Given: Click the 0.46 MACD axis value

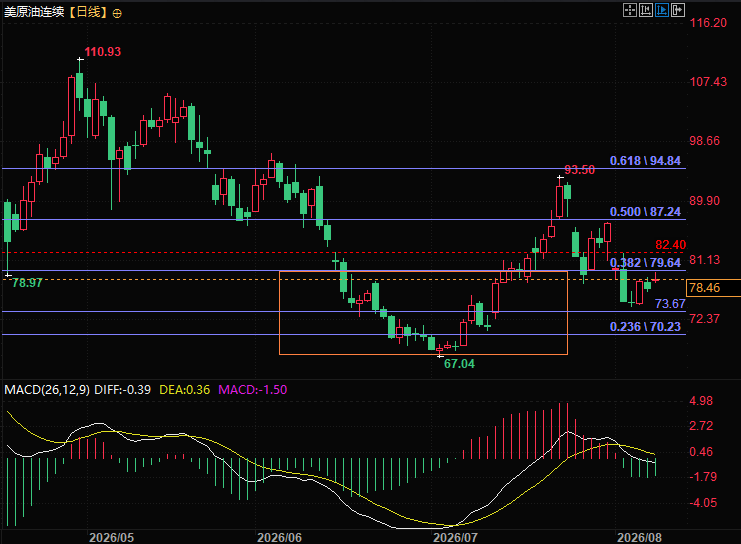Looking at the screenshot, I should [701, 452].
